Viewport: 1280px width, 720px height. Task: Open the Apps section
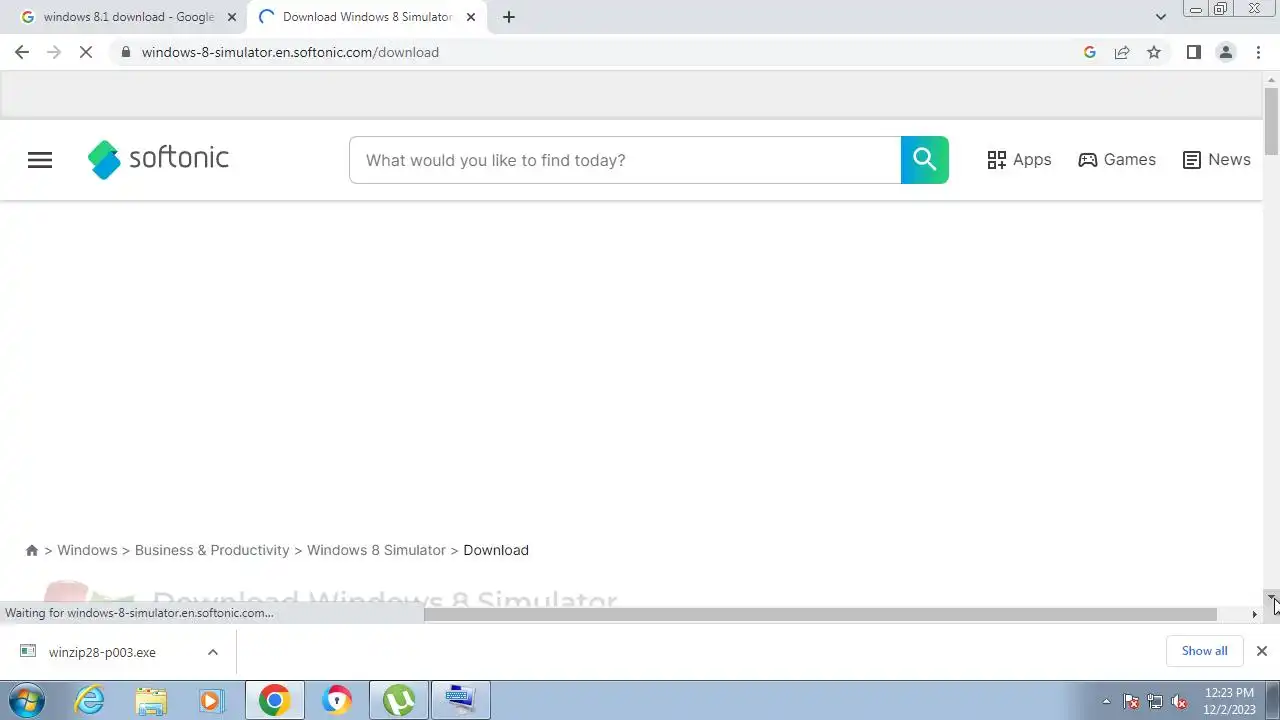pyautogui.click(x=1019, y=160)
